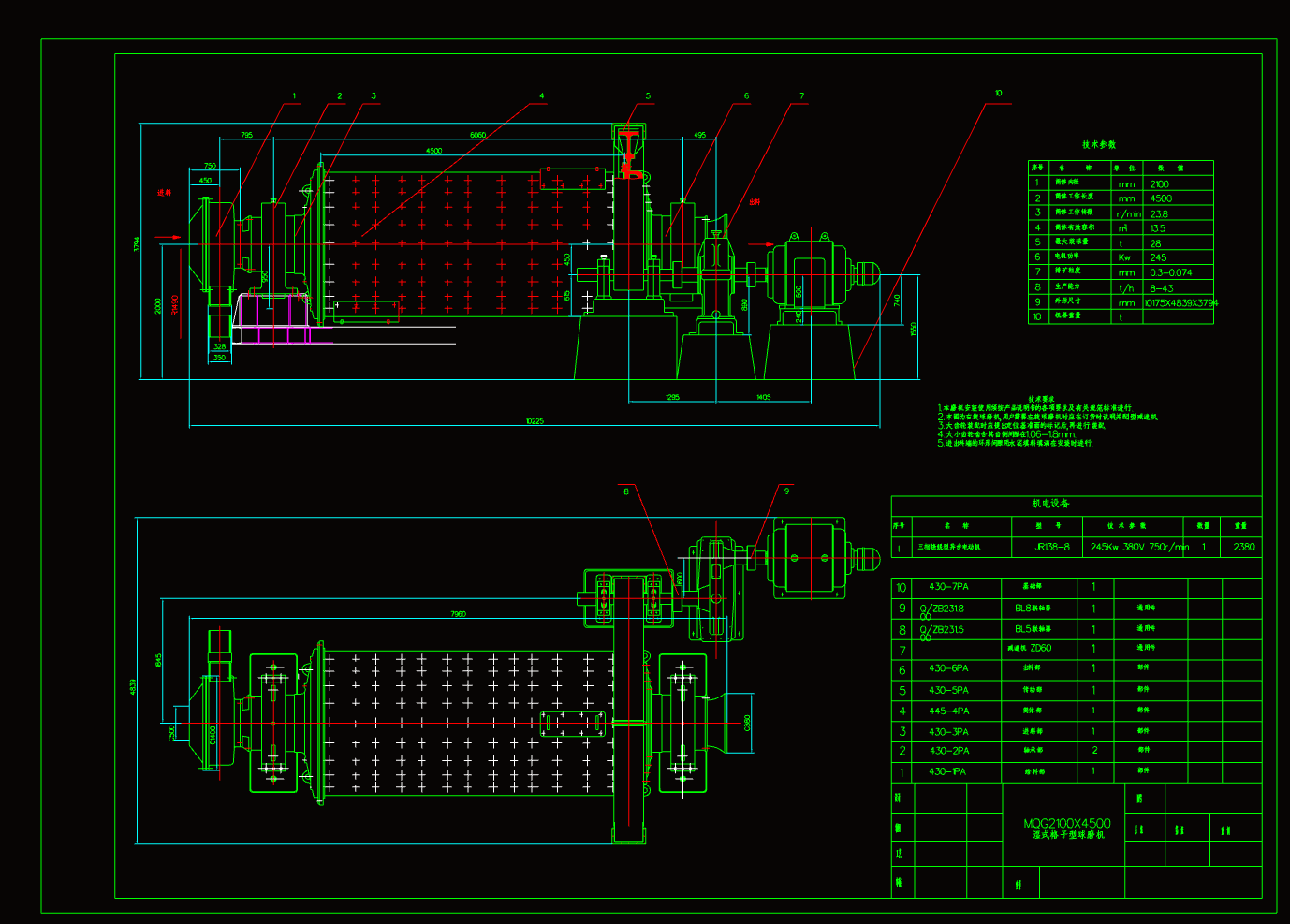Select motor spec '245Kw 380V 750r/min'
Image resolution: width=1290 pixels, height=924 pixels.
pyautogui.click(x=1139, y=547)
